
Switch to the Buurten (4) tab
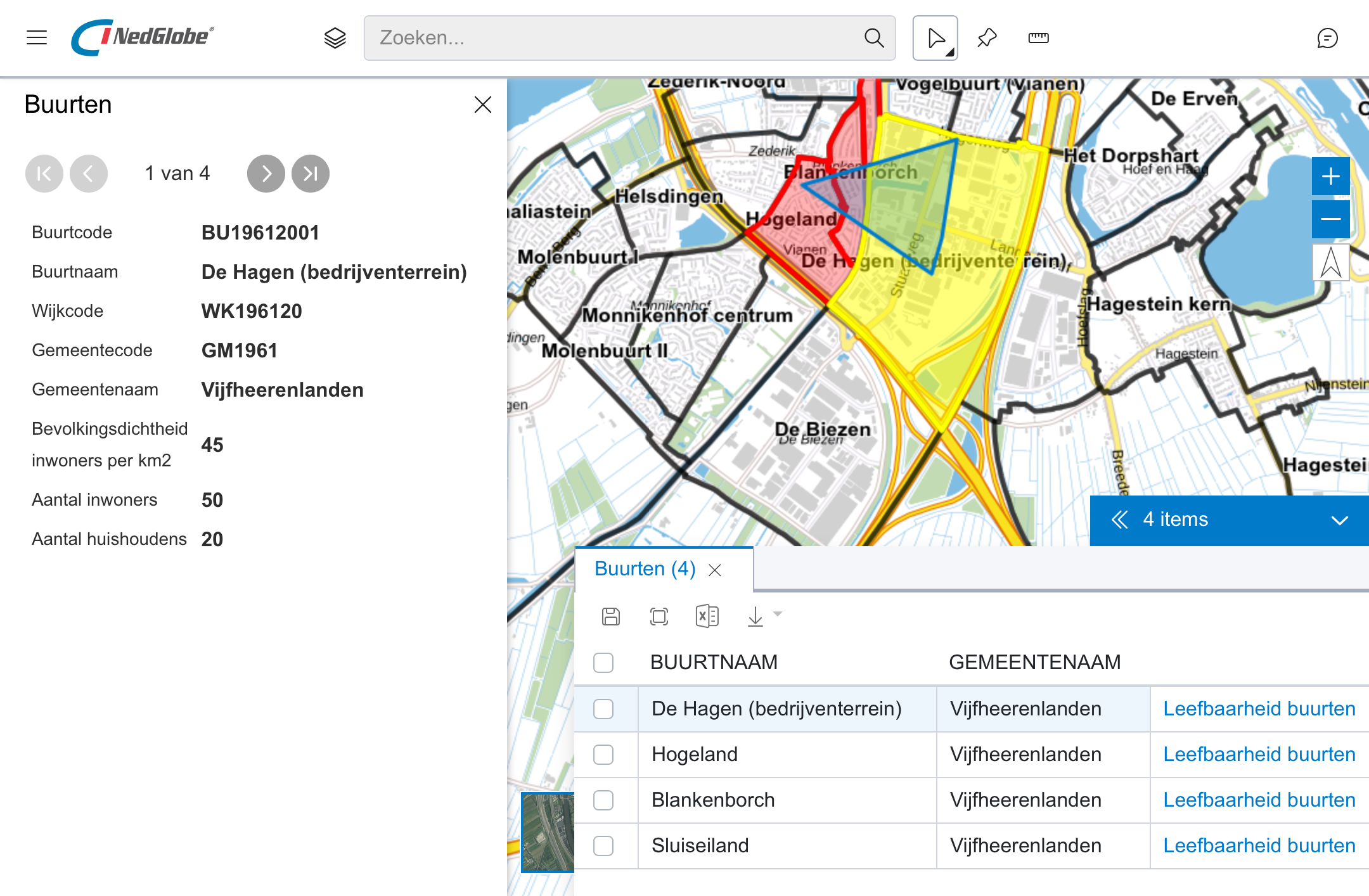coord(645,569)
